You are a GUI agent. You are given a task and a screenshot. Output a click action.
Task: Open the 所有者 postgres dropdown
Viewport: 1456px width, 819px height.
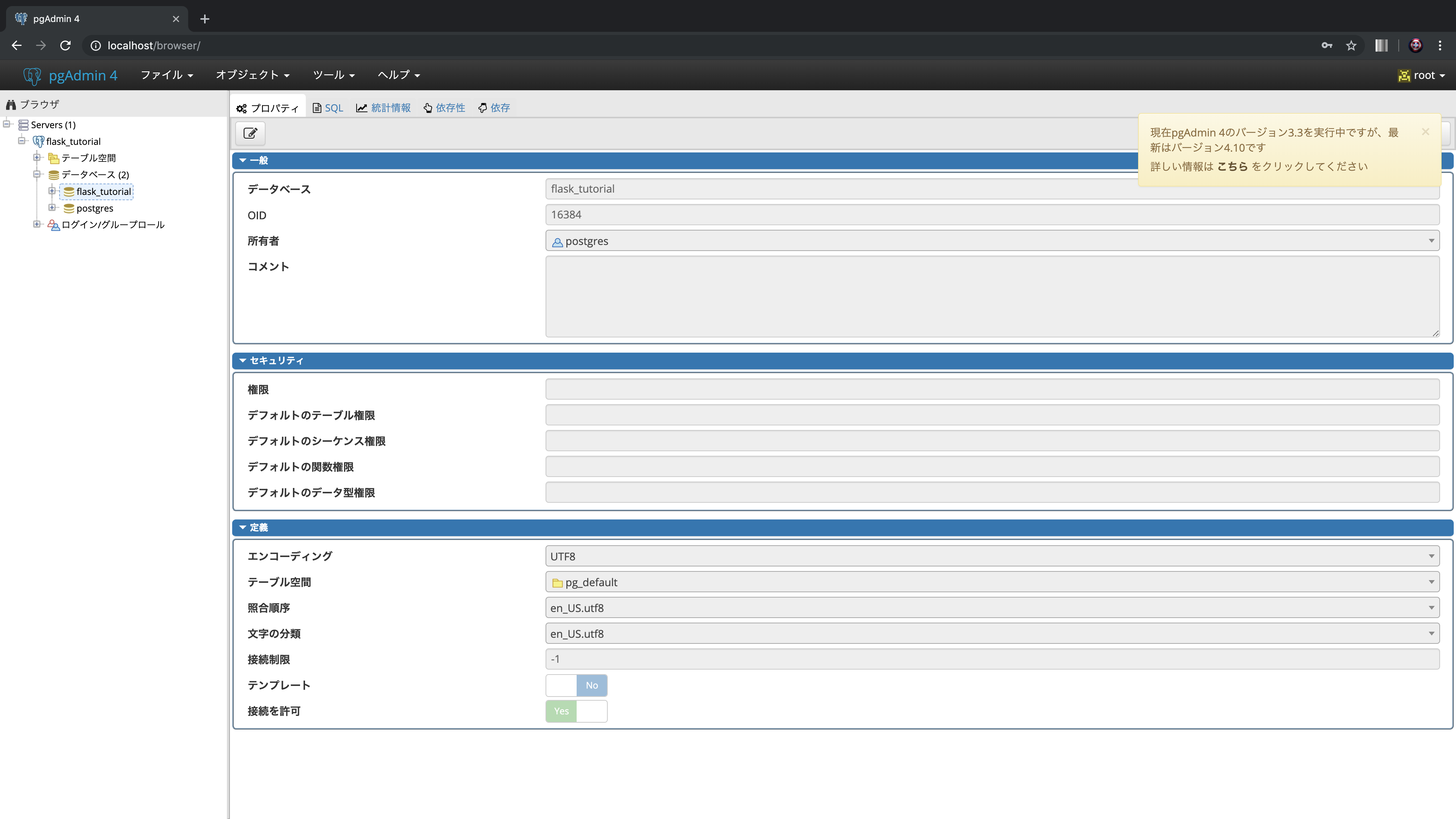click(x=991, y=241)
